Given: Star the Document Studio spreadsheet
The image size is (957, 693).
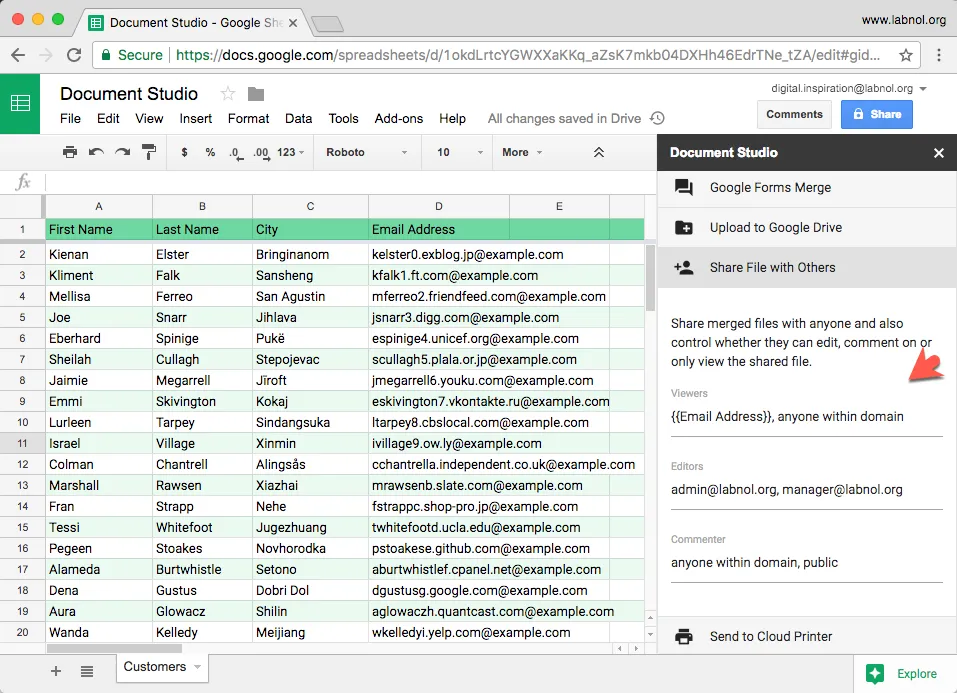Looking at the screenshot, I should 228,94.
